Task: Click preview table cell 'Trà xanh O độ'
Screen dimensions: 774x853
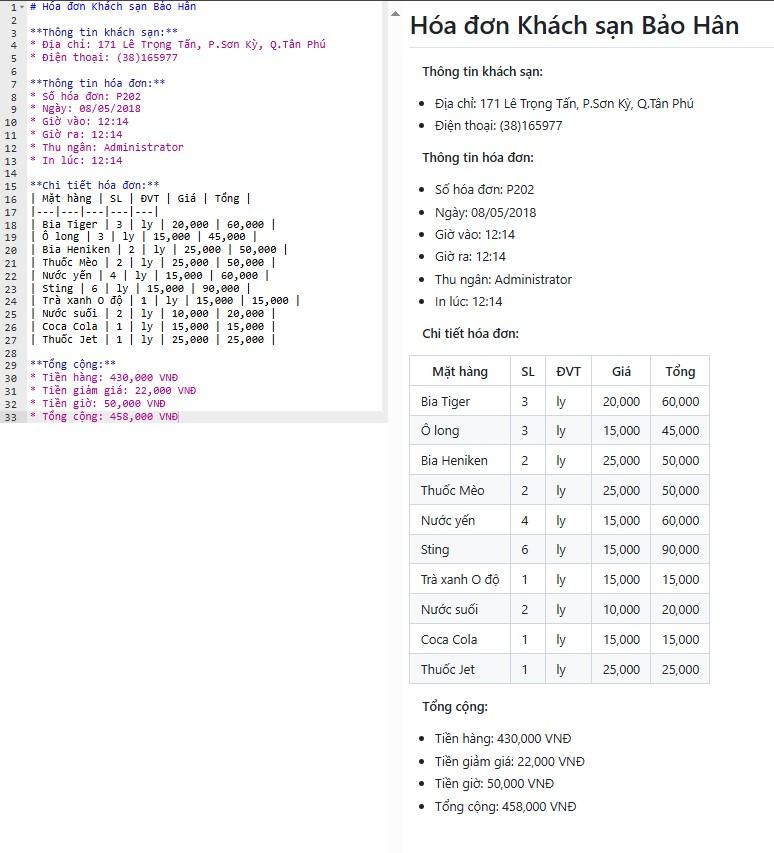Action: [460, 580]
